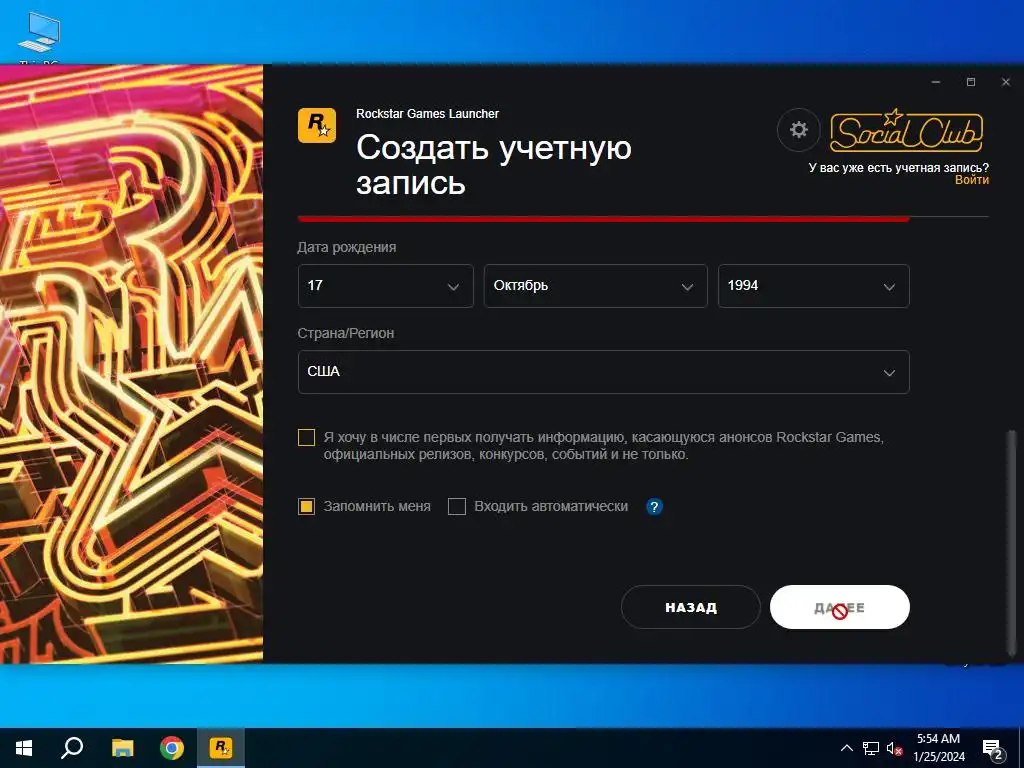Click the Rockstar Games Launcher title text
The width and height of the screenshot is (1024, 768).
428,114
